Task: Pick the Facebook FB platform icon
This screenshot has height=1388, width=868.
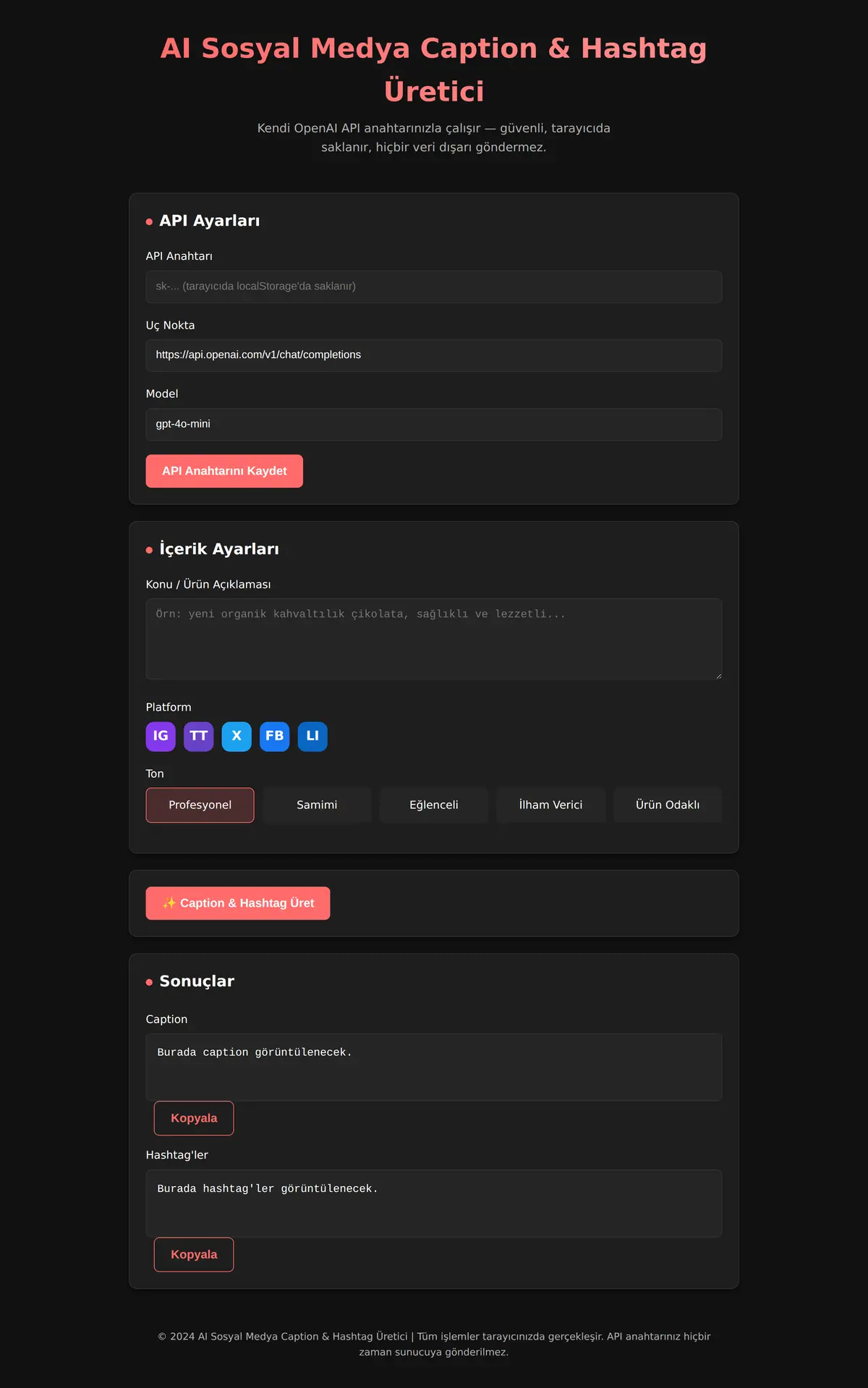Action: (275, 737)
